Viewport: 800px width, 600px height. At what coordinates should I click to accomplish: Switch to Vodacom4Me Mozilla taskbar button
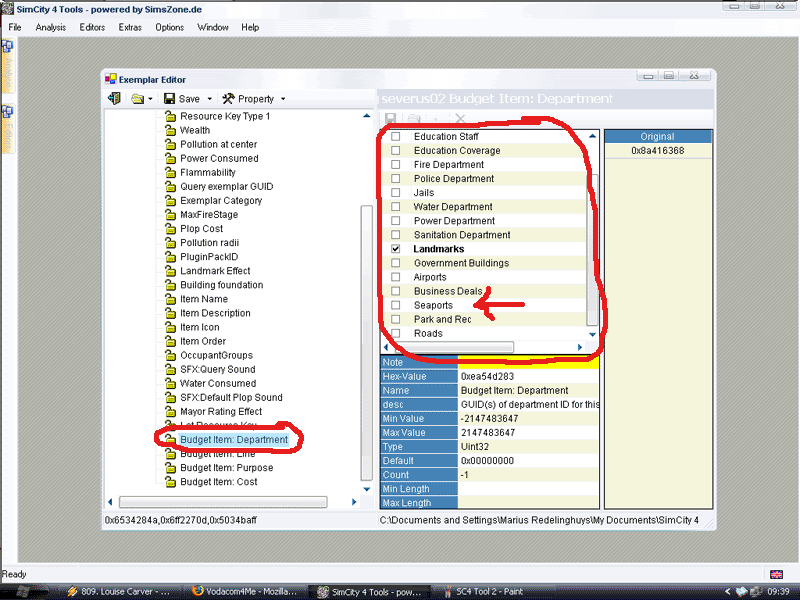pos(244,591)
